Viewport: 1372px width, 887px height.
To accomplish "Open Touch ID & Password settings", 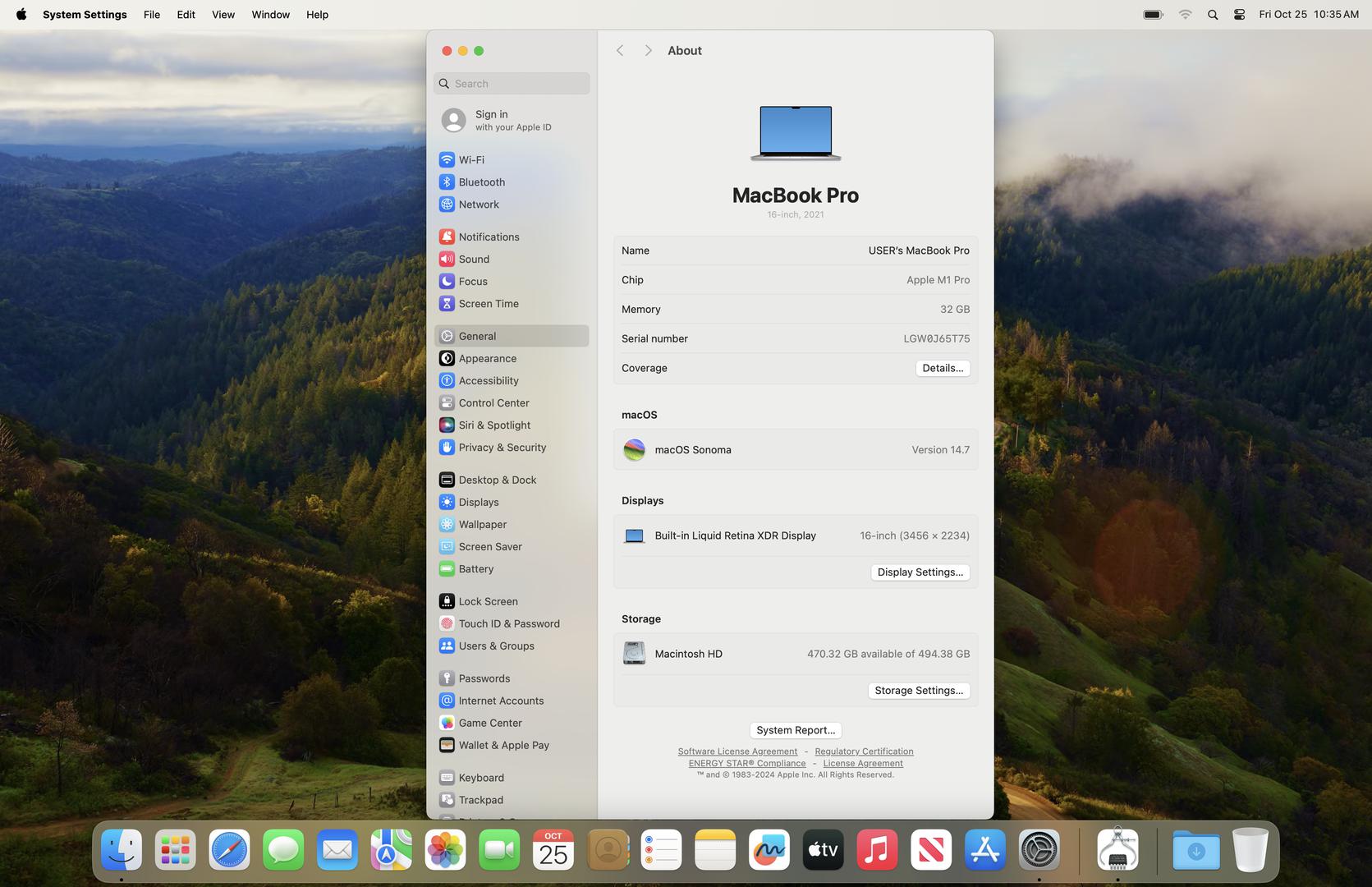I will click(508, 624).
